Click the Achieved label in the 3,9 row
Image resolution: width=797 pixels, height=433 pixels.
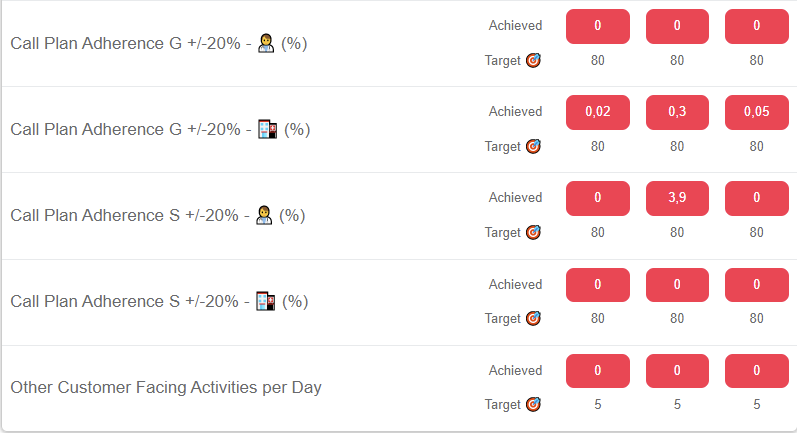point(515,197)
